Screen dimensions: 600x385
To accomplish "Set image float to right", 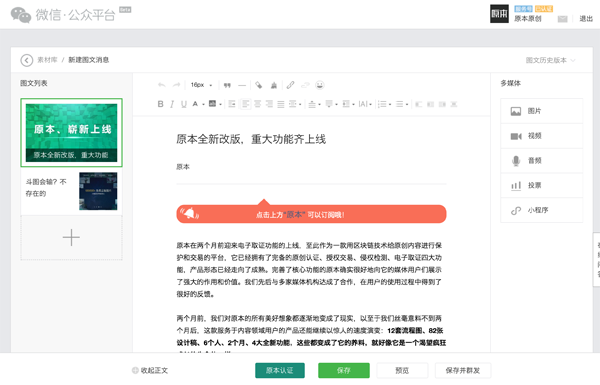I will point(442,104).
